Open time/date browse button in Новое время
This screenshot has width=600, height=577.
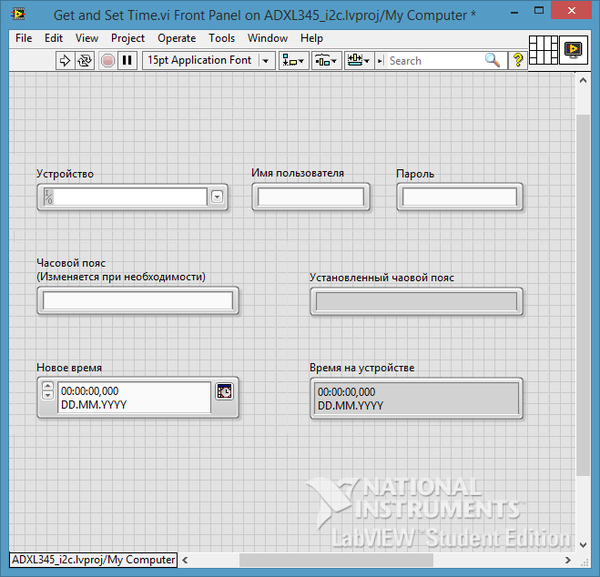(224, 391)
